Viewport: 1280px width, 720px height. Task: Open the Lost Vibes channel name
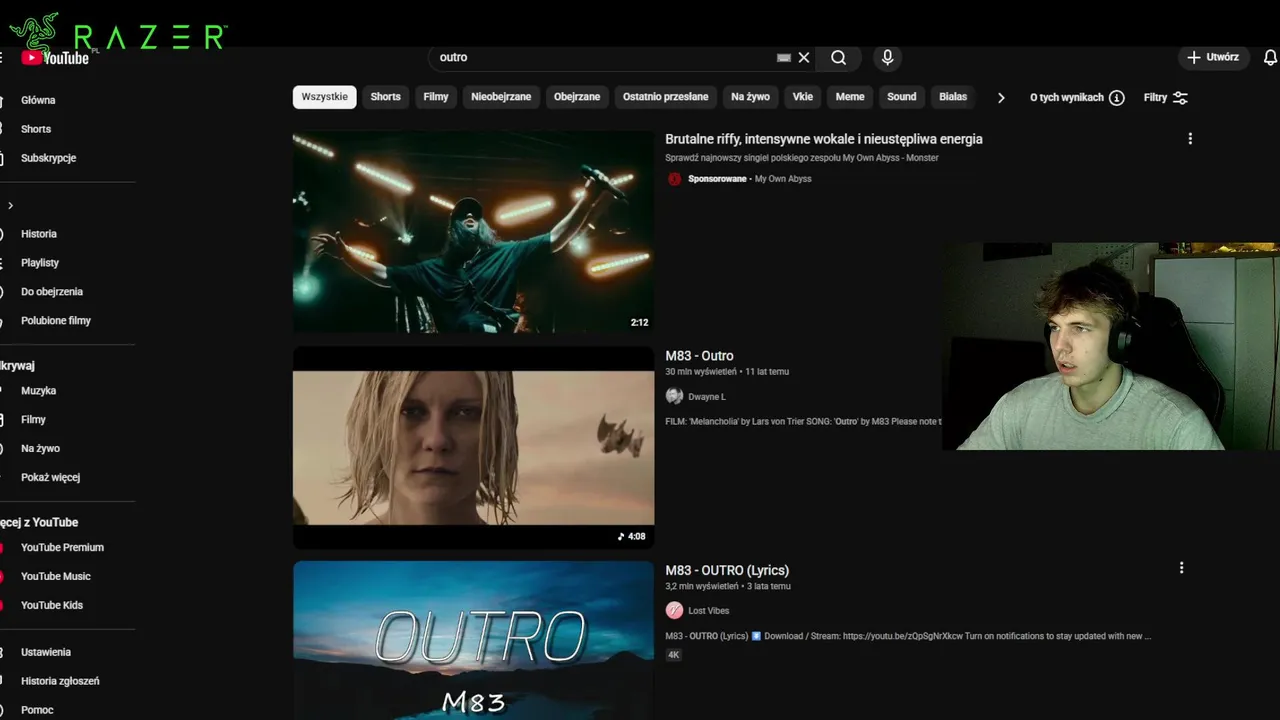pos(709,611)
